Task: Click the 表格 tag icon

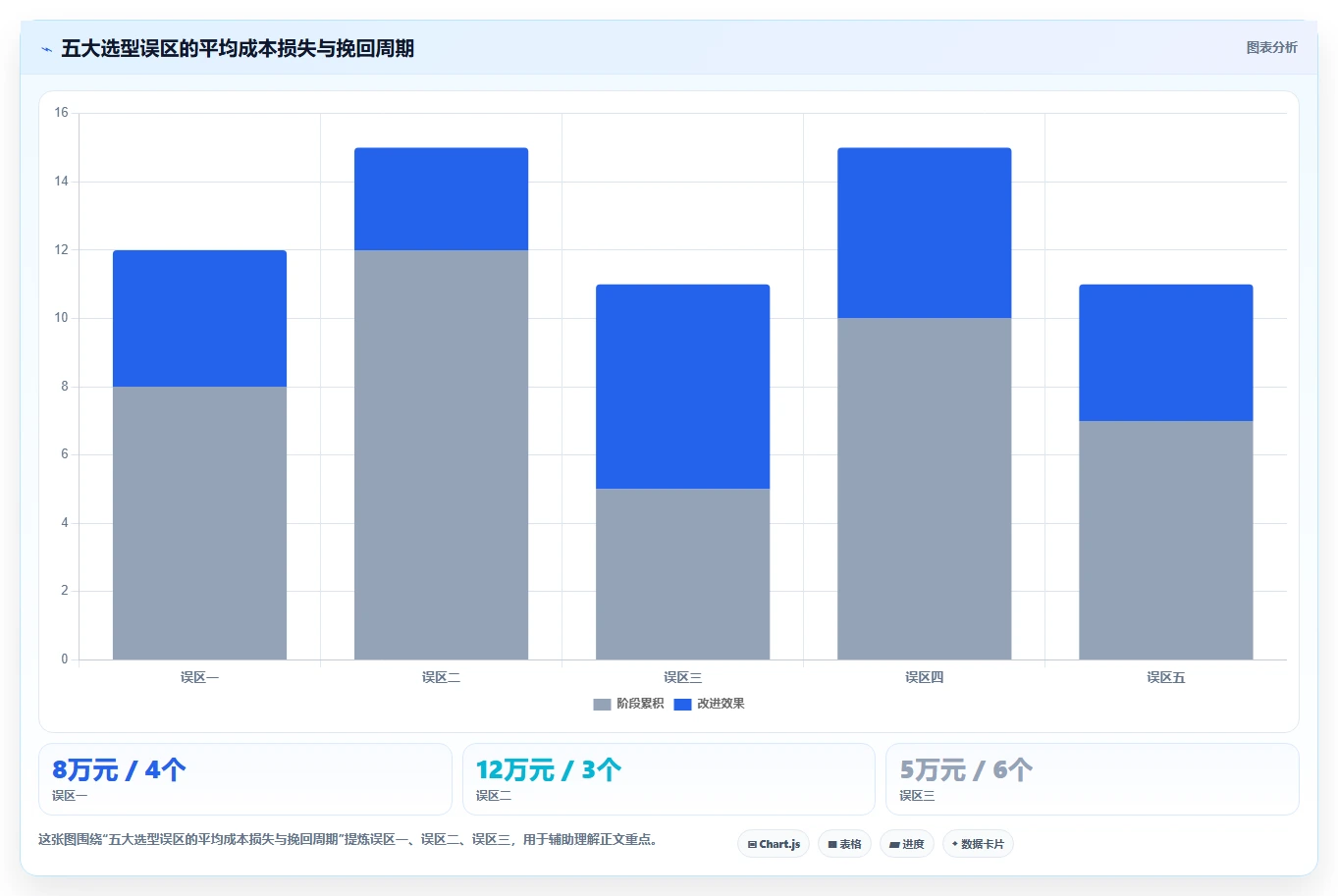Action: (832, 844)
